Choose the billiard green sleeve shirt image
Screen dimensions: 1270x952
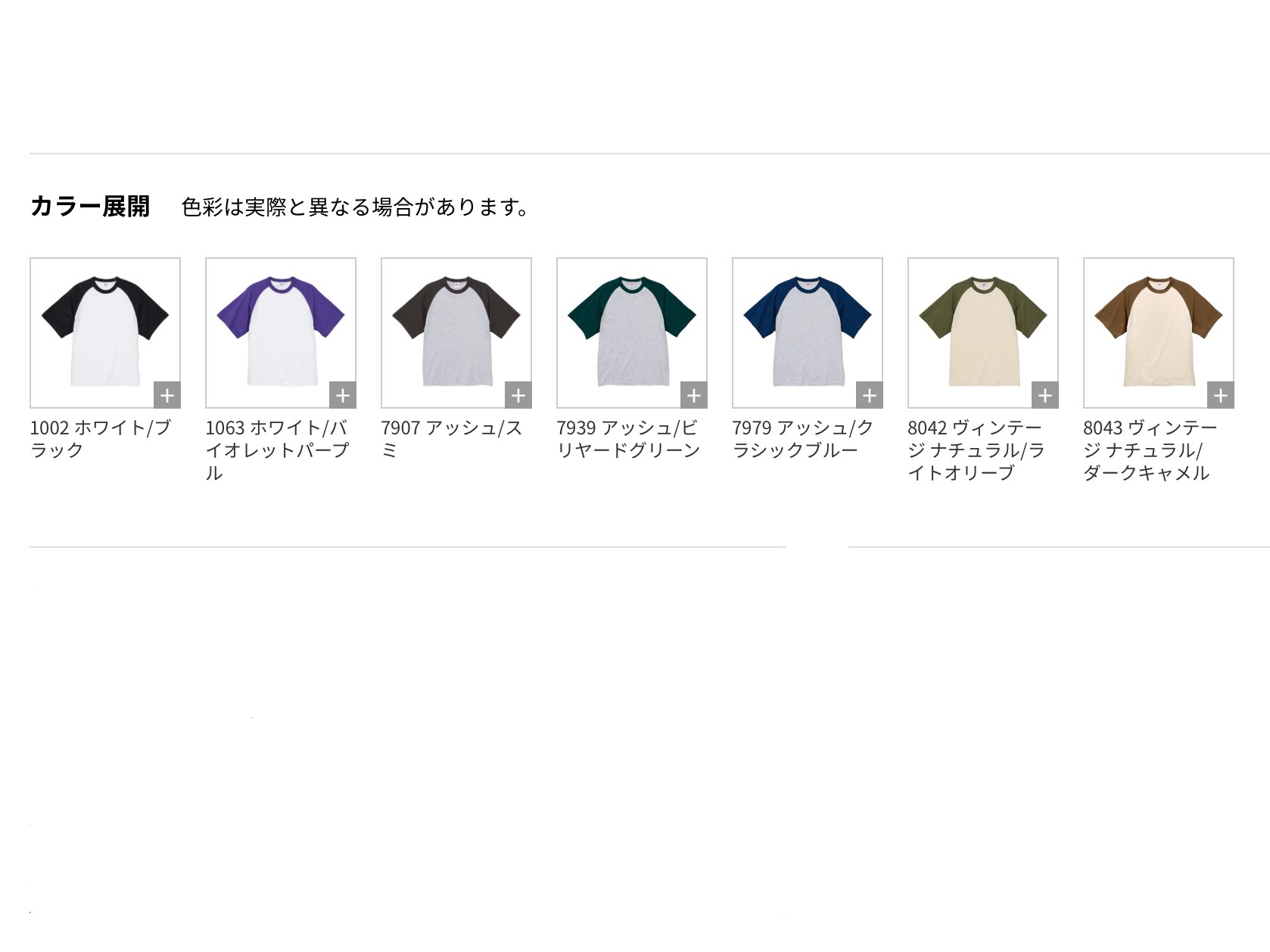632,333
